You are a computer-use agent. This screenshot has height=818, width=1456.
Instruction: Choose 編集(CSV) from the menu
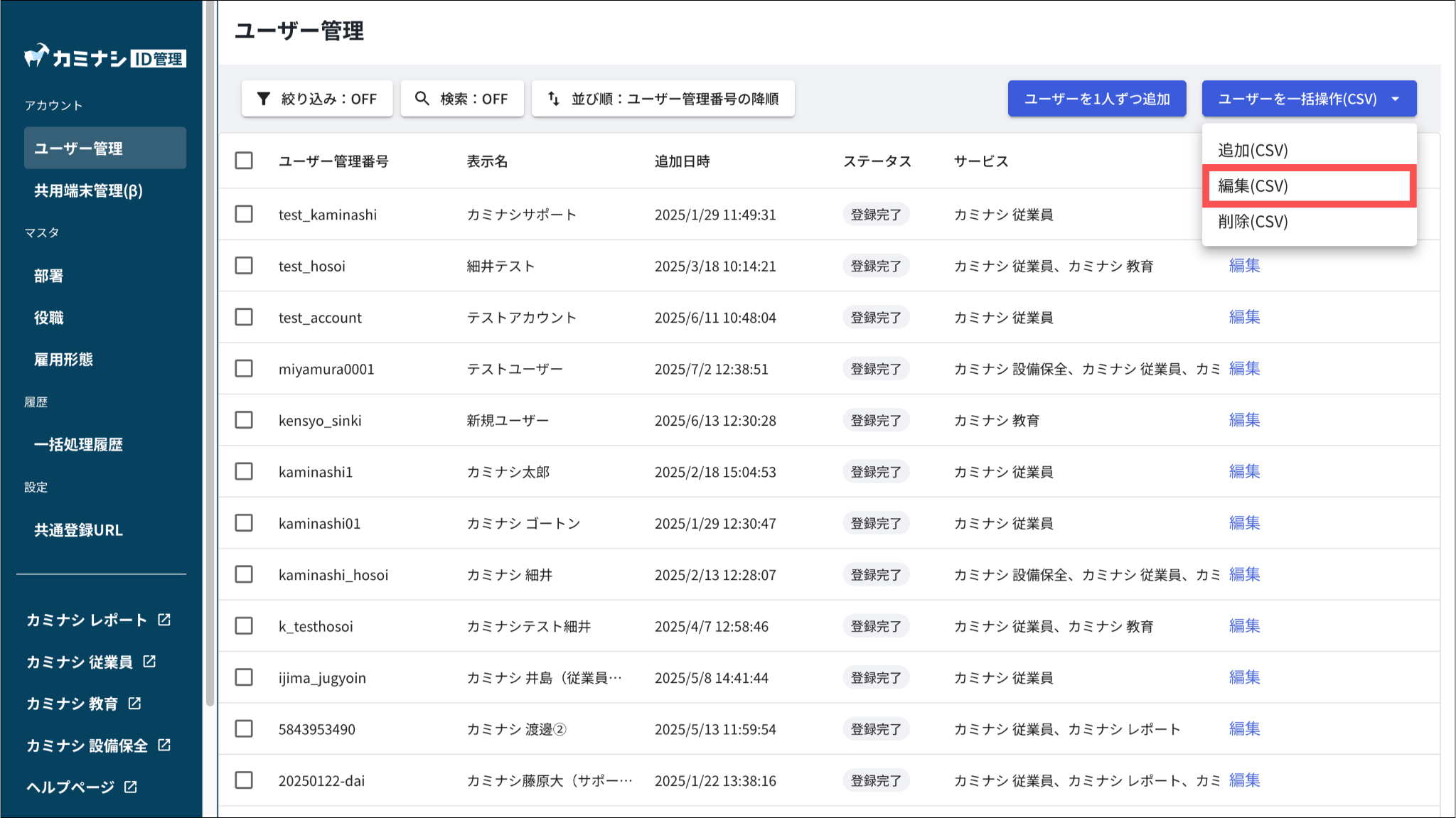click(1309, 186)
